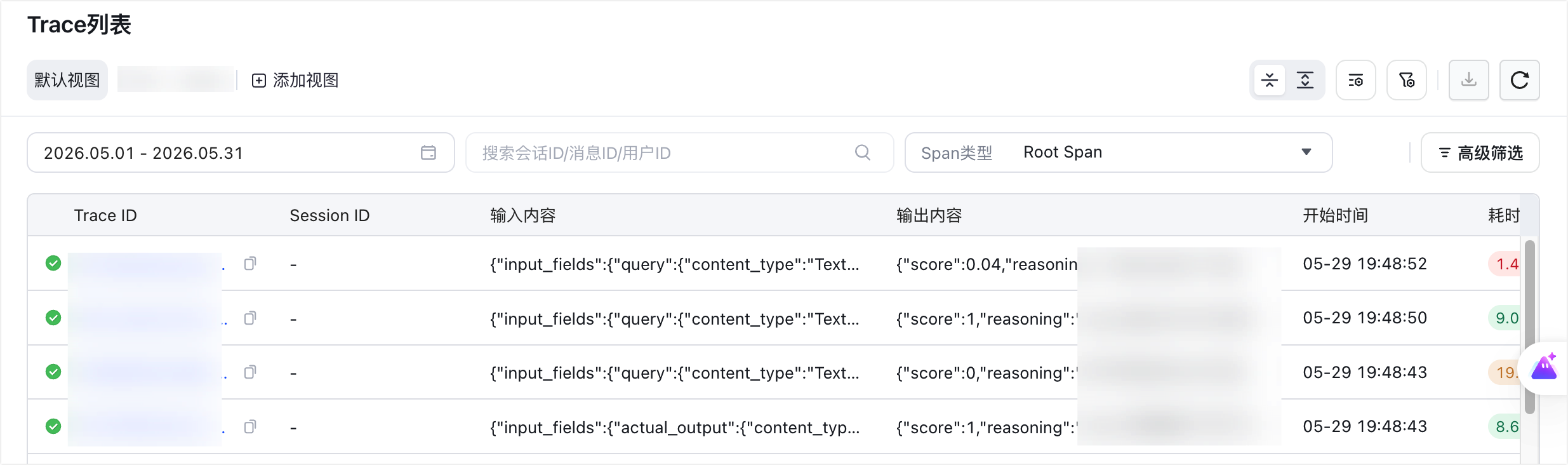Click the session ID search input field
Image resolution: width=1568 pixels, height=465 pixels.
(x=680, y=152)
